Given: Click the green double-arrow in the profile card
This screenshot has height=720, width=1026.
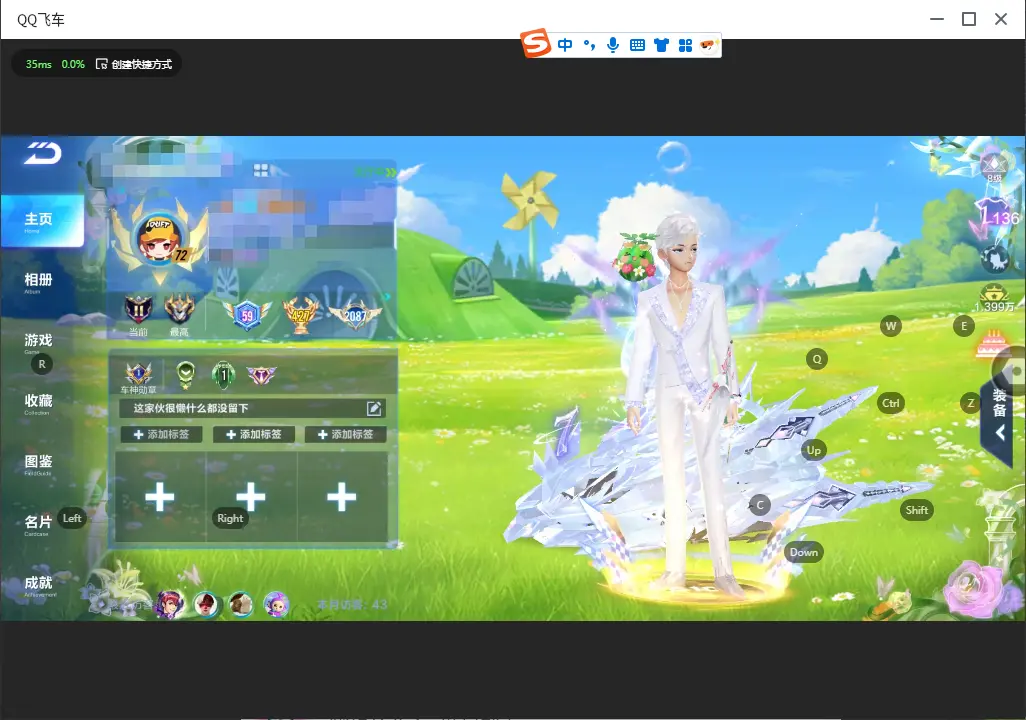Looking at the screenshot, I should 391,172.
